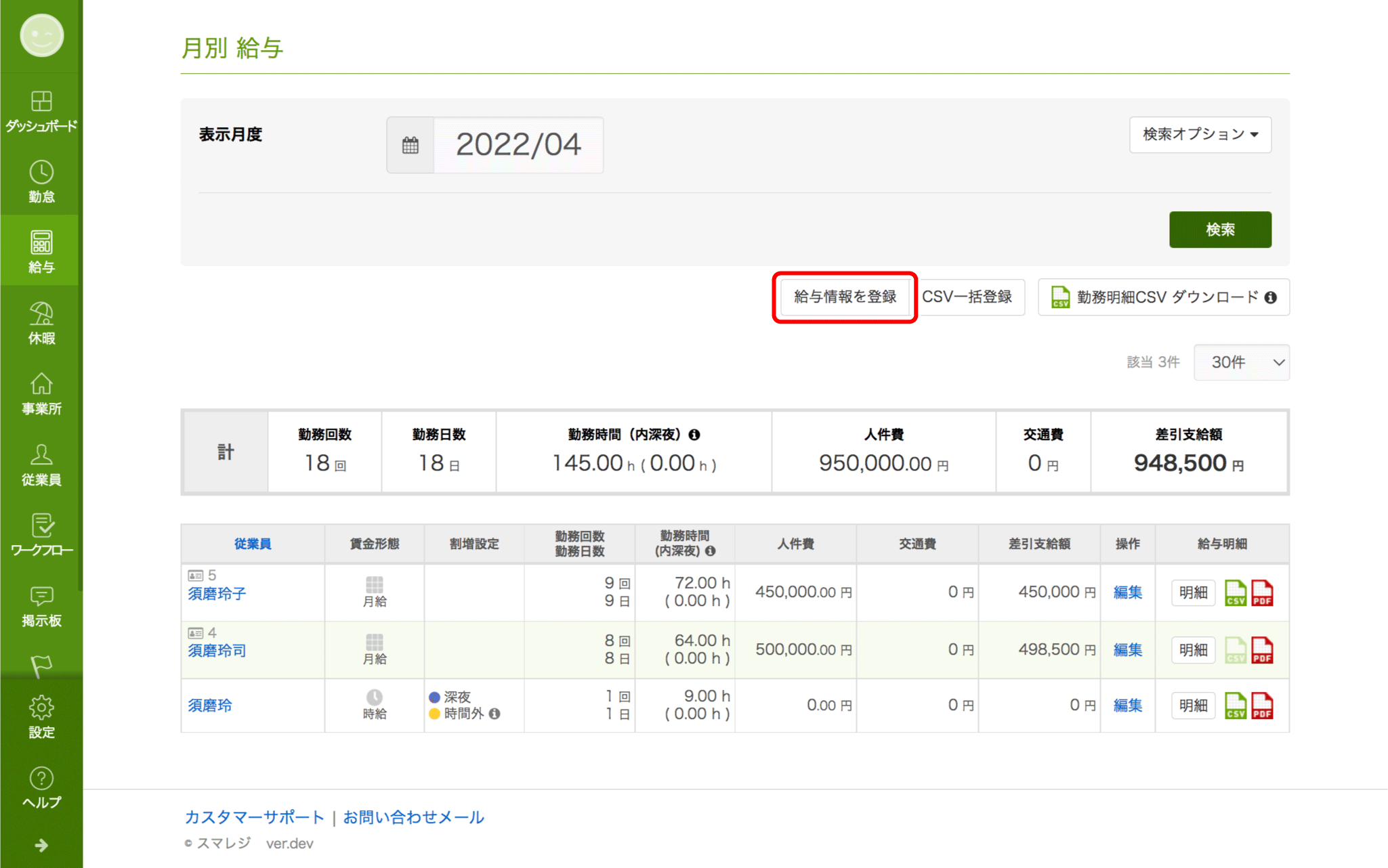
Task: Open the 勤怠 clock icon in sidebar
Action: coord(41,173)
